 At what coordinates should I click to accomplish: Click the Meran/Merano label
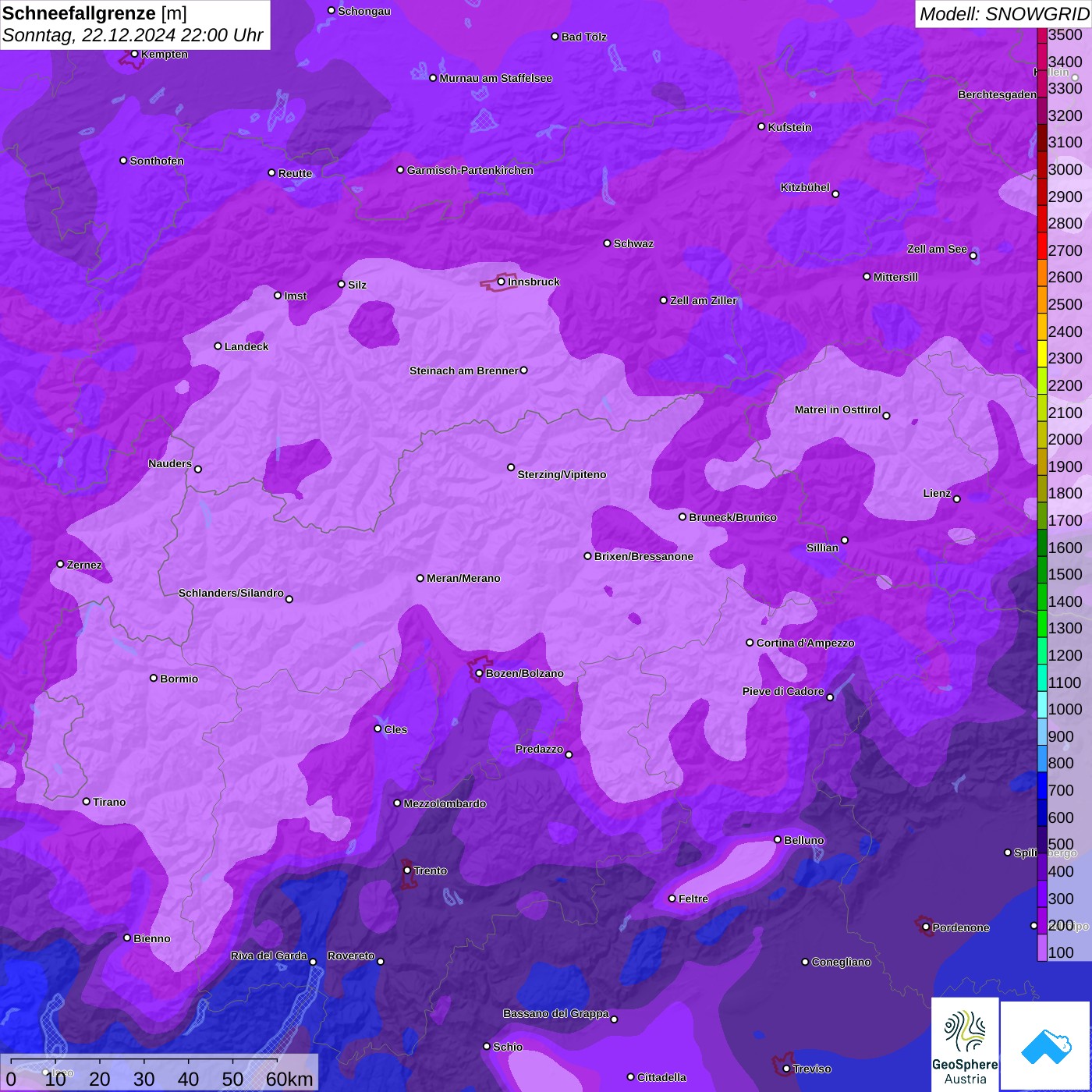click(x=463, y=578)
